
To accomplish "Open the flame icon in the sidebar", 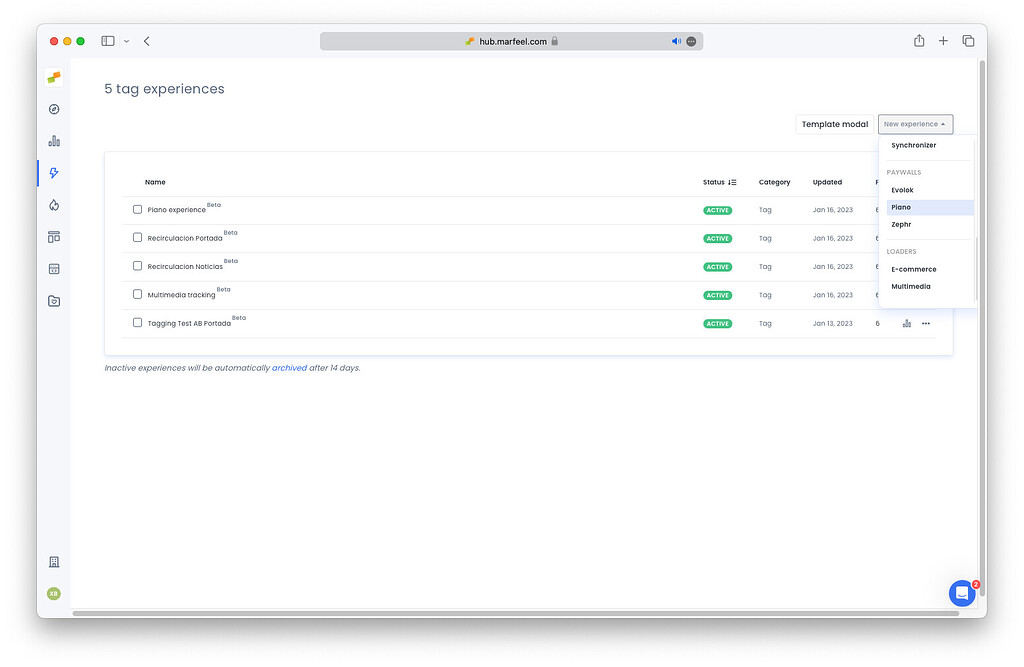I will 53,204.
